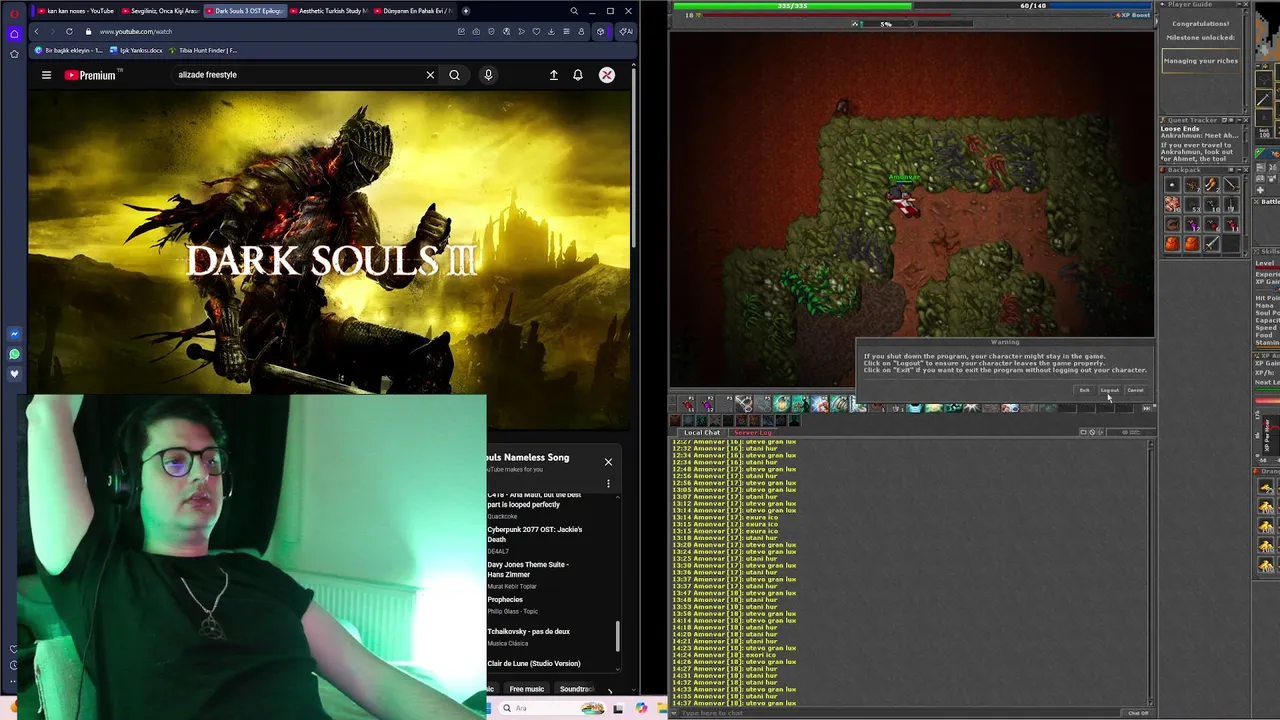This screenshot has height=720, width=1280.
Task: Open the 'Bir başlık ekleyin' bookmark
Action: [x=68, y=50]
